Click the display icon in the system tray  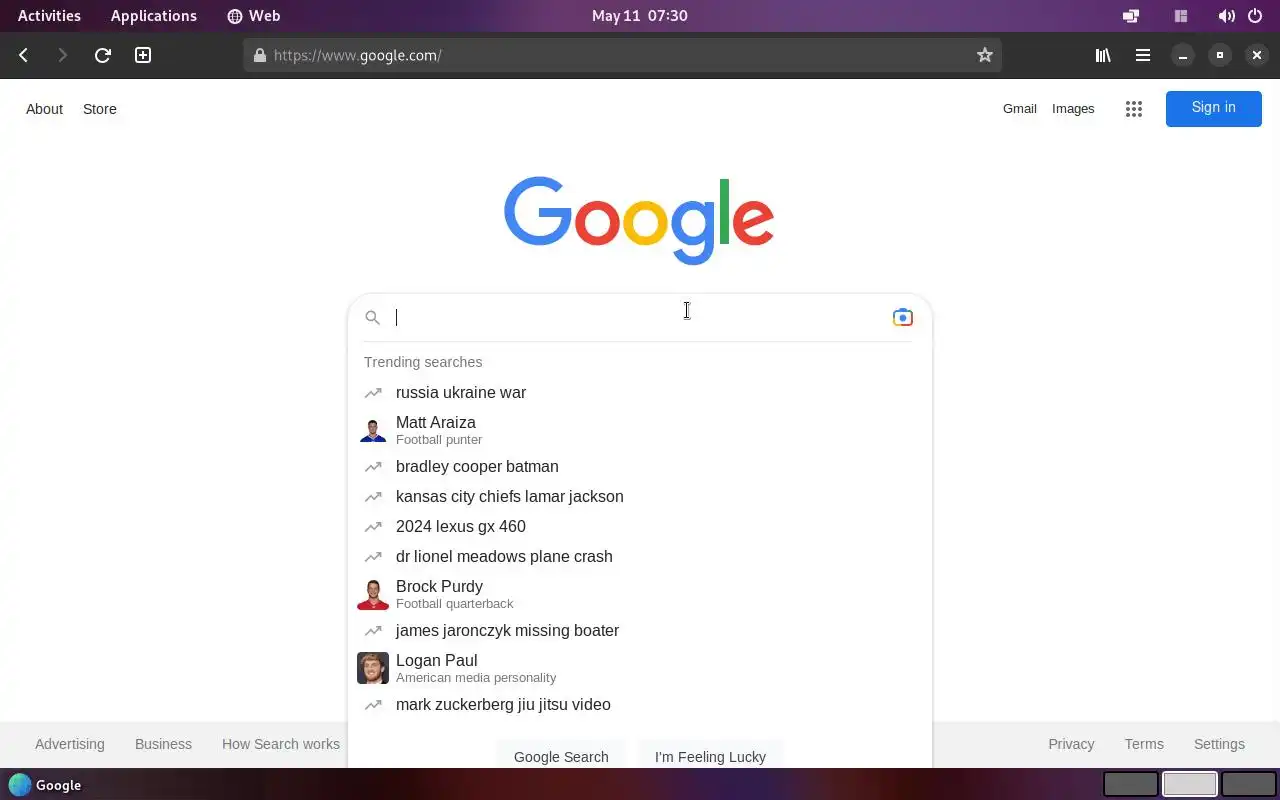(x=1131, y=16)
